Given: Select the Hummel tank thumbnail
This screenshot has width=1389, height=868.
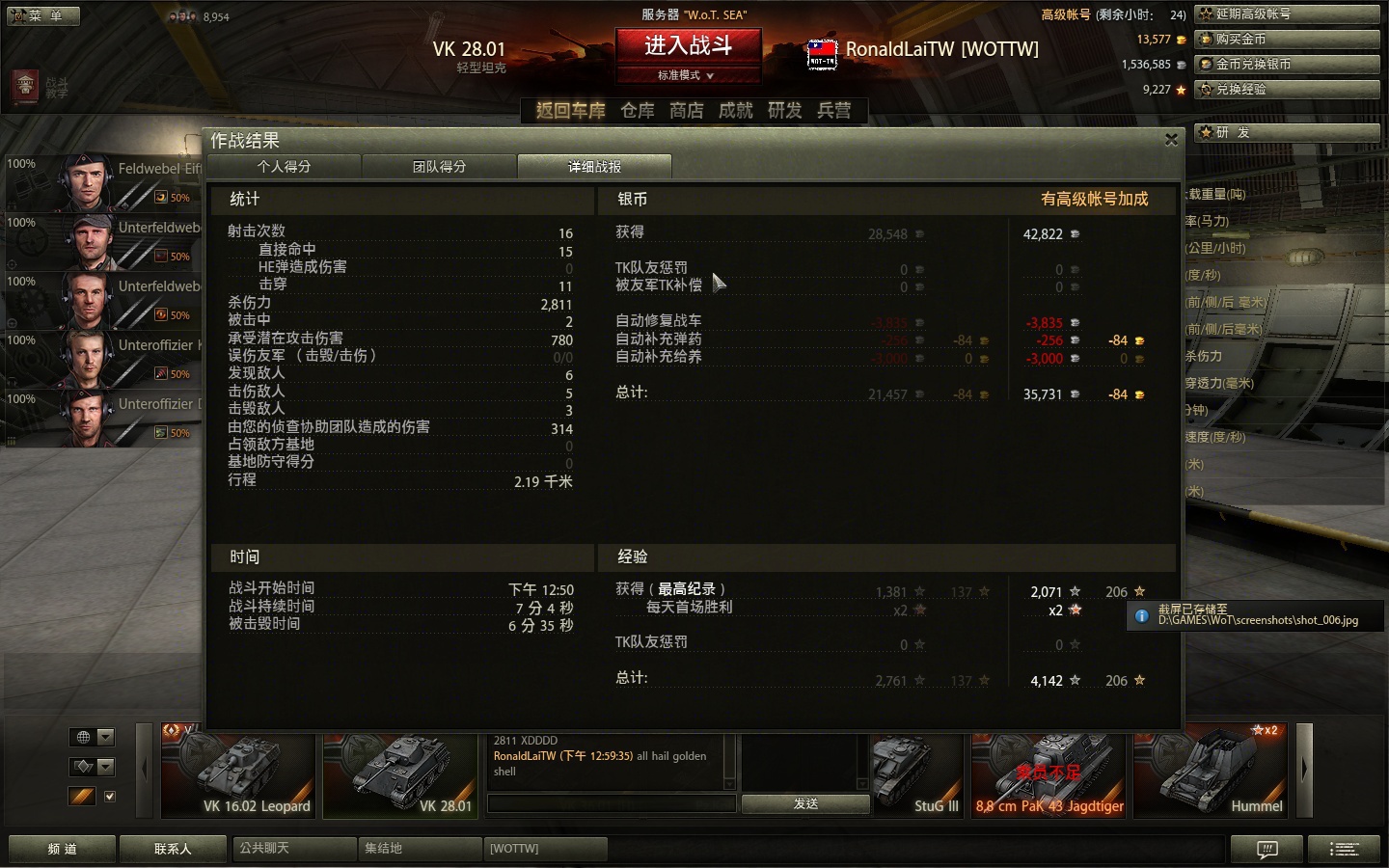Looking at the screenshot, I should (1212, 773).
